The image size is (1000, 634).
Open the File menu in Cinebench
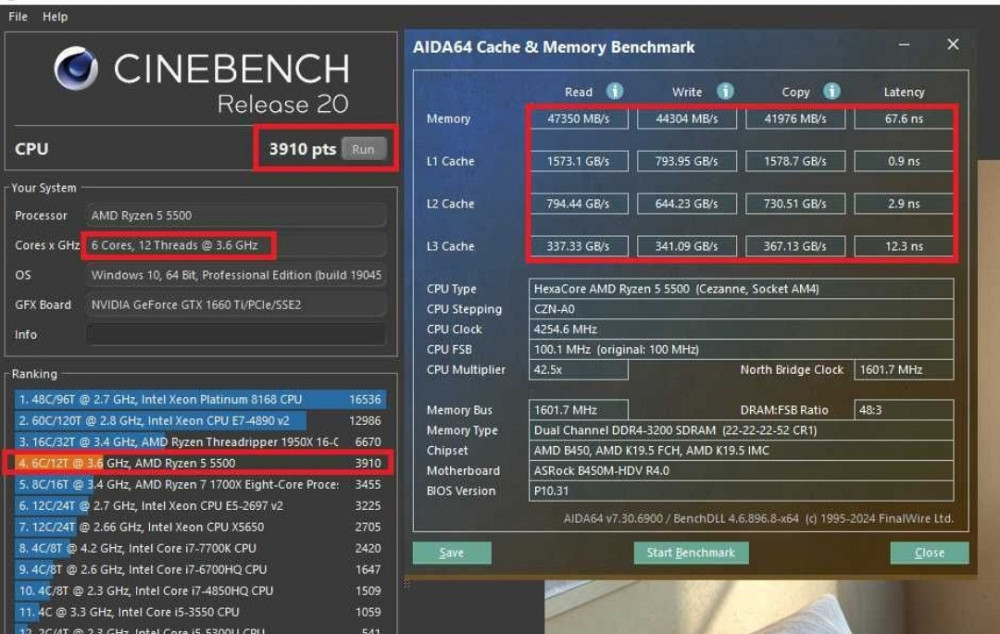click(17, 16)
